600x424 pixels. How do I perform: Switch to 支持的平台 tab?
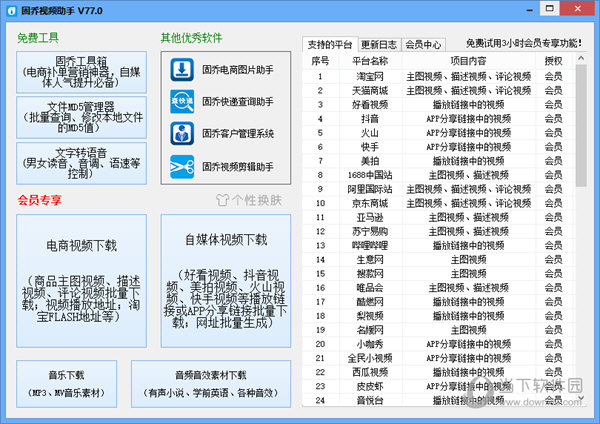(x=330, y=45)
